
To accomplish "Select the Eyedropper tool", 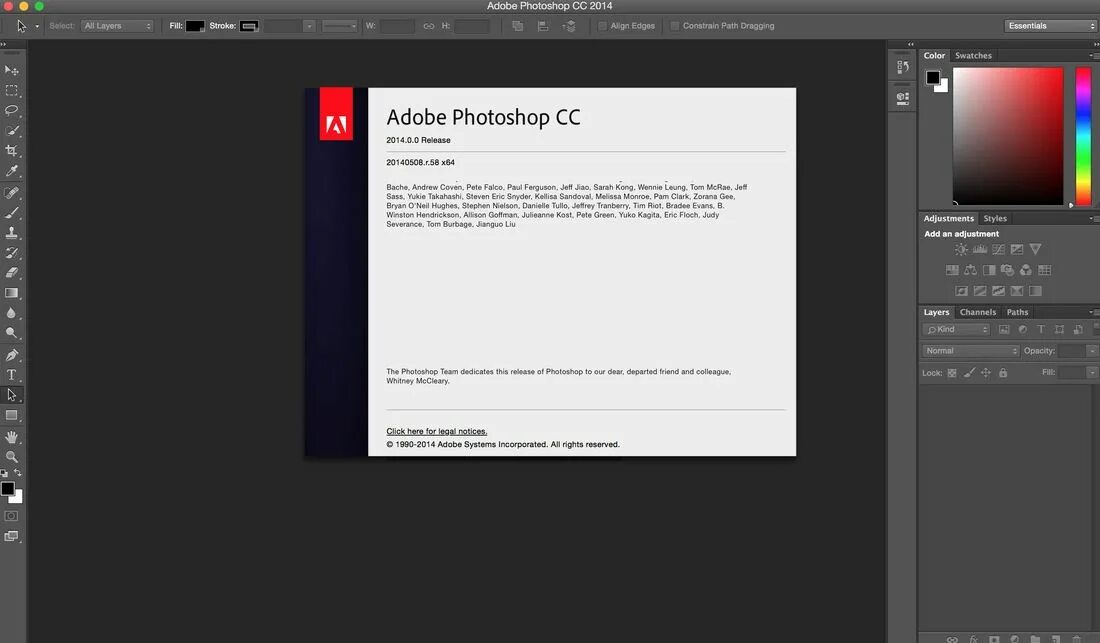I will [x=11, y=171].
